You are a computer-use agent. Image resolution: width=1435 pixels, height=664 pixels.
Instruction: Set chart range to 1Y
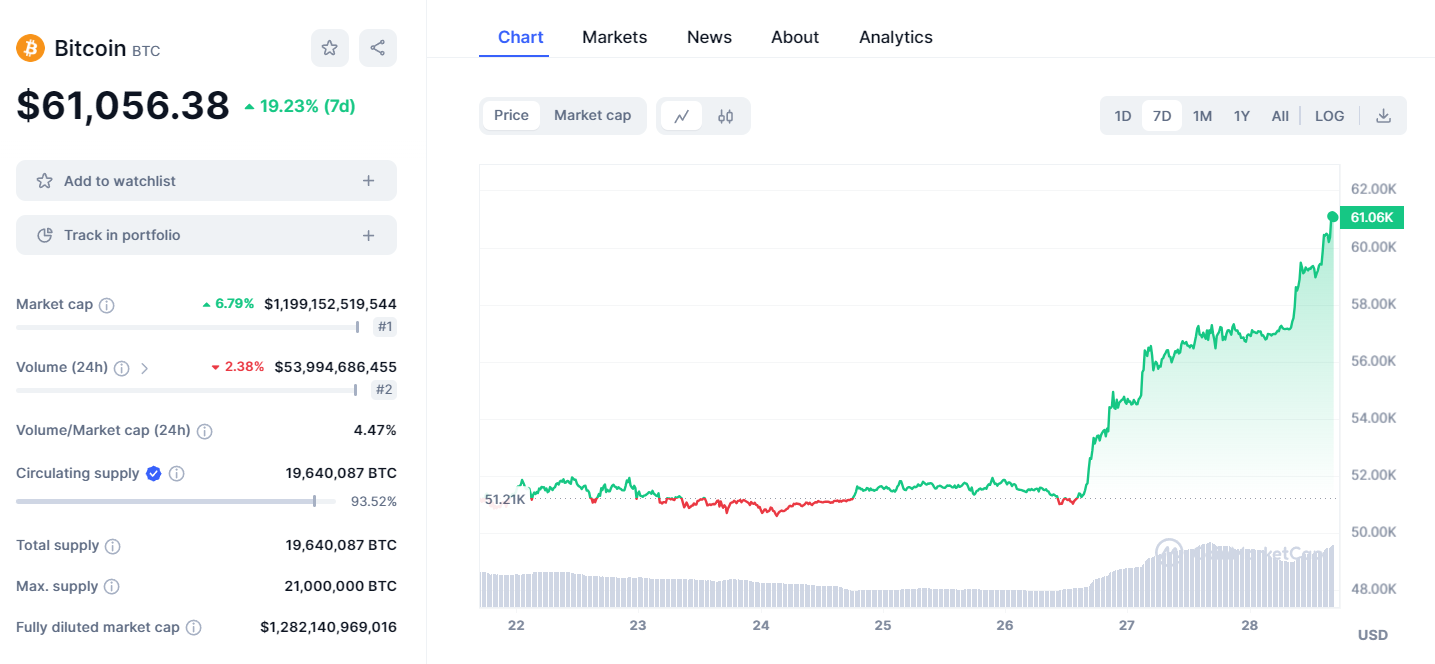pyautogui.click(x=1242, y=116)
